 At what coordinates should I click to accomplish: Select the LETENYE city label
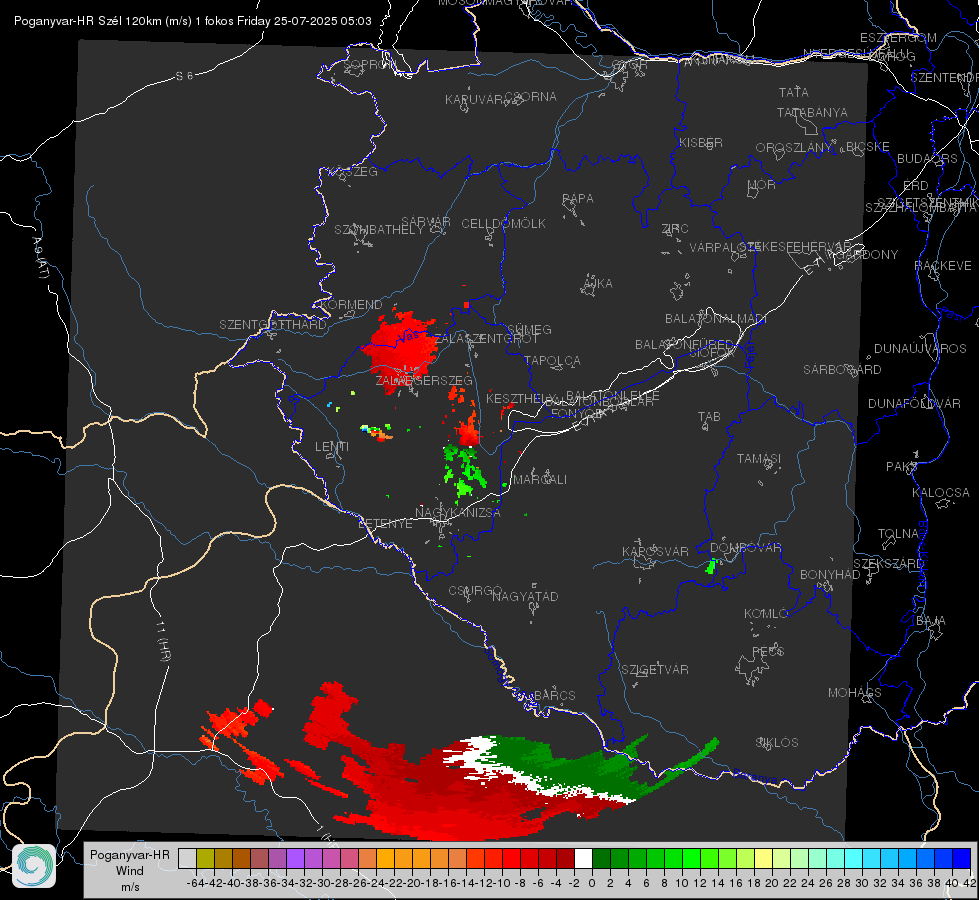(x=385, y=524)
